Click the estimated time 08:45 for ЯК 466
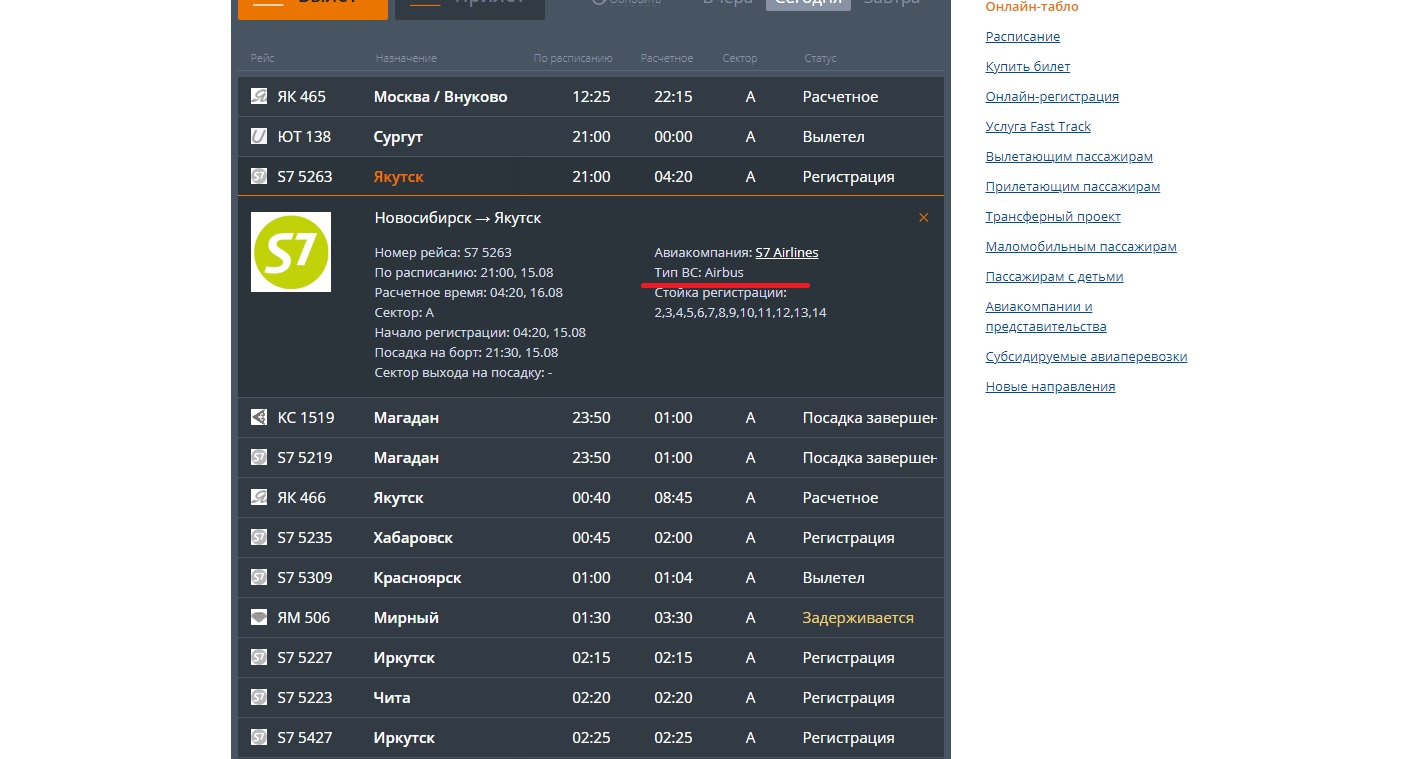The height and width of the screenshot is (759, 1418). (673, 498)
